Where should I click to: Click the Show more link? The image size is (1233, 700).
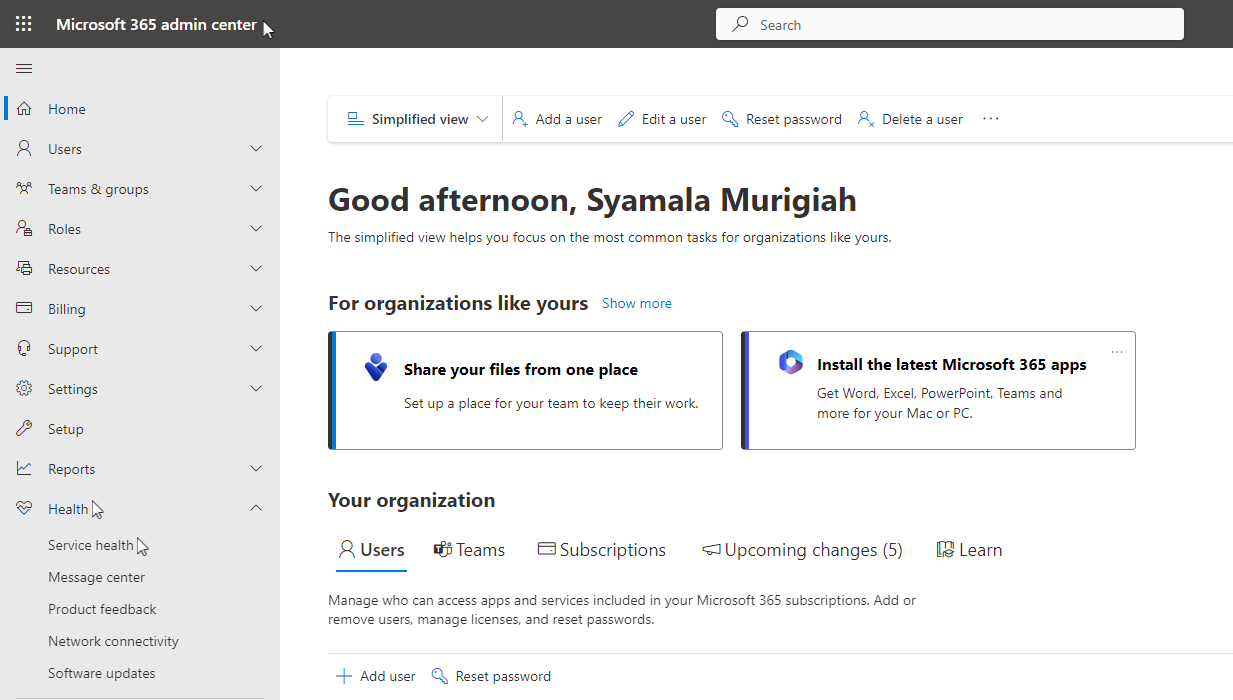tap(636, 303)
